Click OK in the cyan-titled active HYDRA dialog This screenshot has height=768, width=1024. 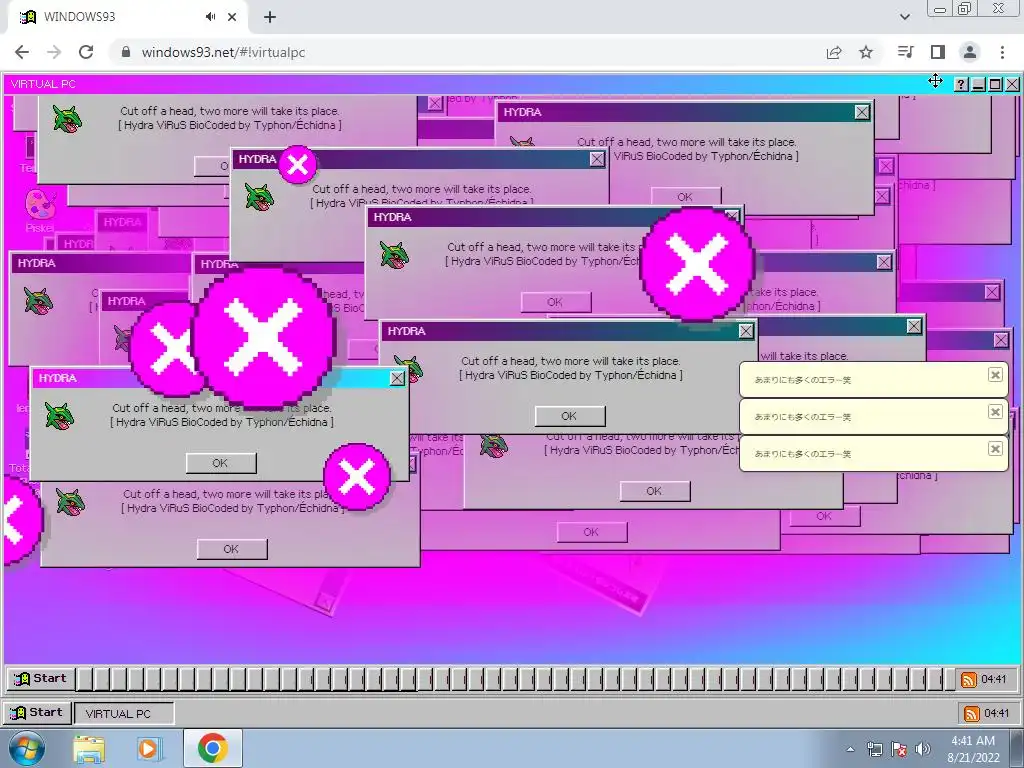tap(221, 463)
